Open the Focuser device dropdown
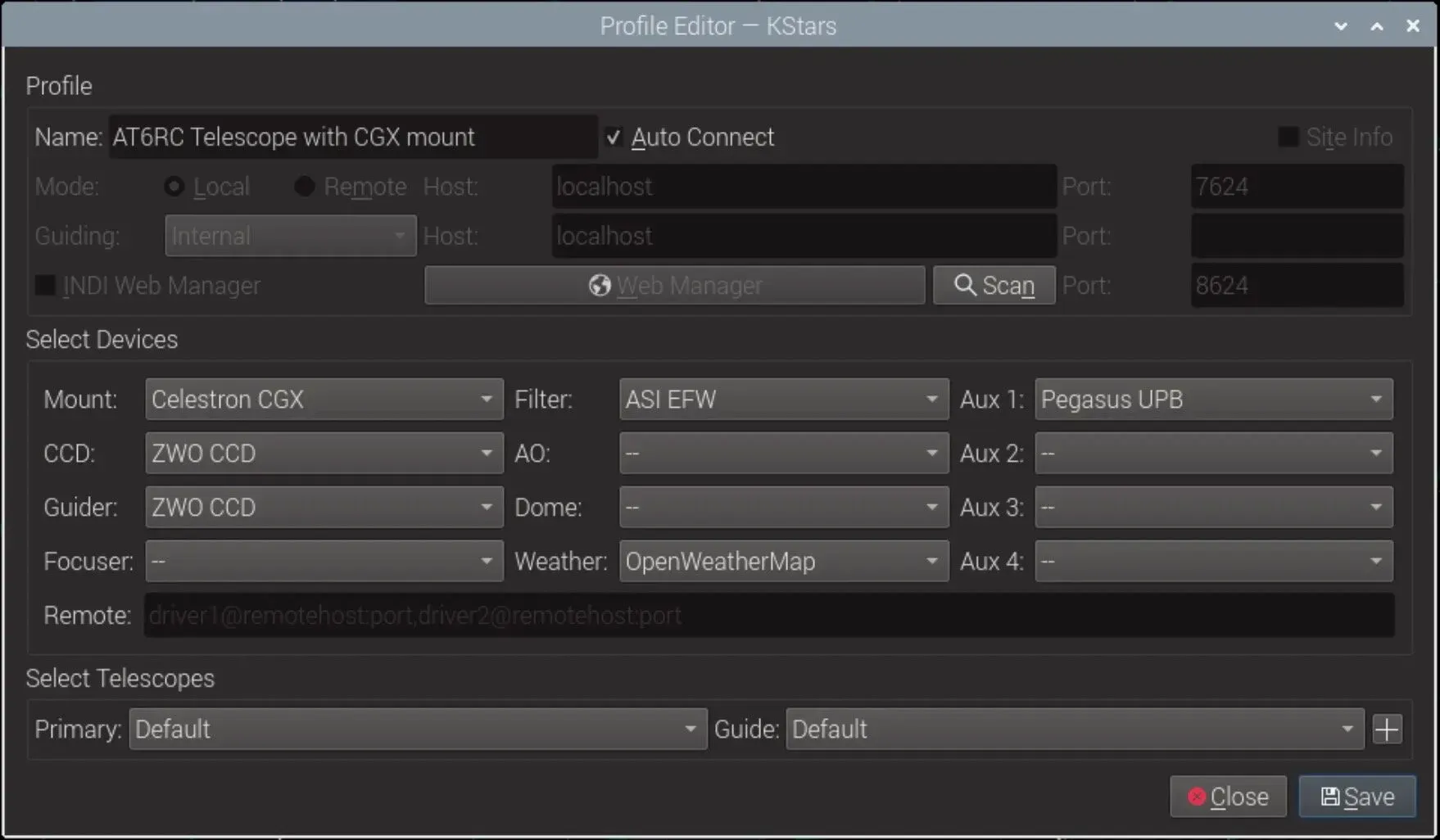Image resolution: width=1440 pixels, height=840 pixels. tap(324, 562)
